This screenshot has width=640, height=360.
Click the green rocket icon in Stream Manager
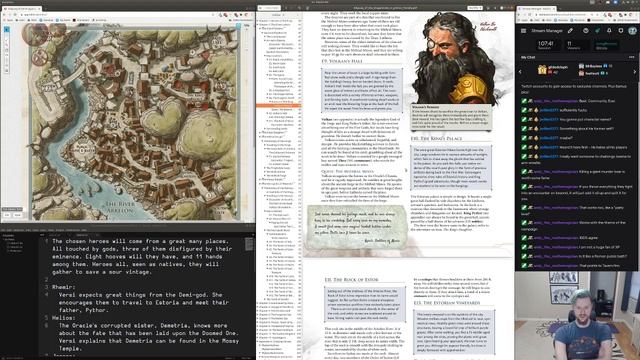[597, 31]
